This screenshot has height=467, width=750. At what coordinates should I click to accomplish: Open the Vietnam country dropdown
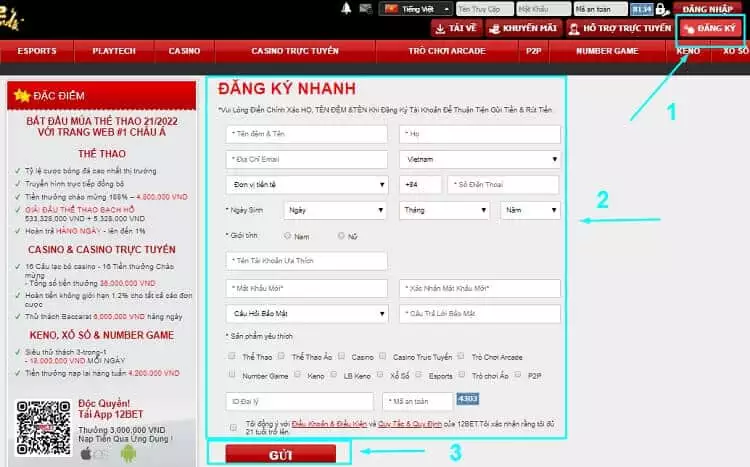[480, 159]
